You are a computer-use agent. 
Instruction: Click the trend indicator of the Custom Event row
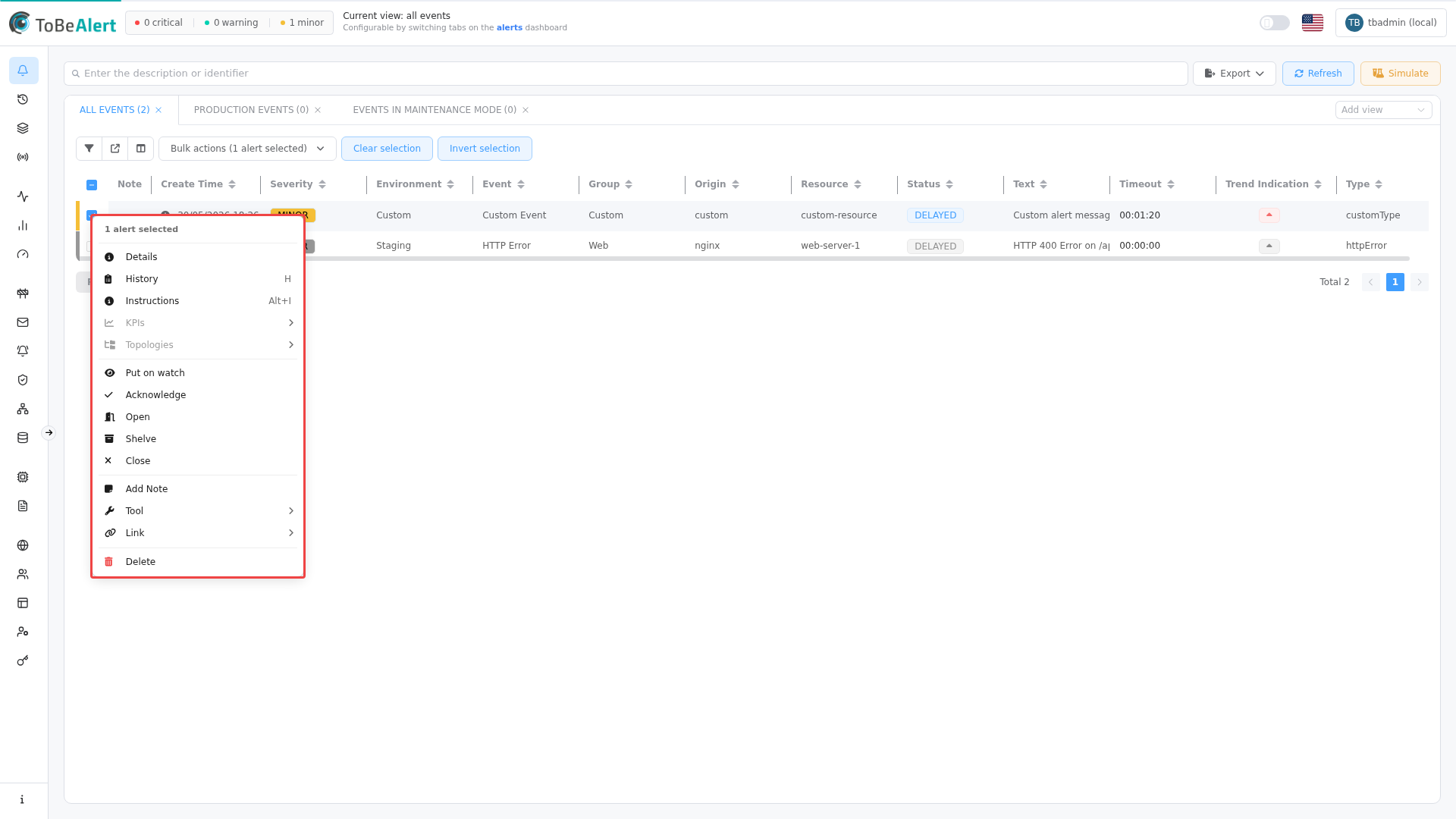point(1269,215)
